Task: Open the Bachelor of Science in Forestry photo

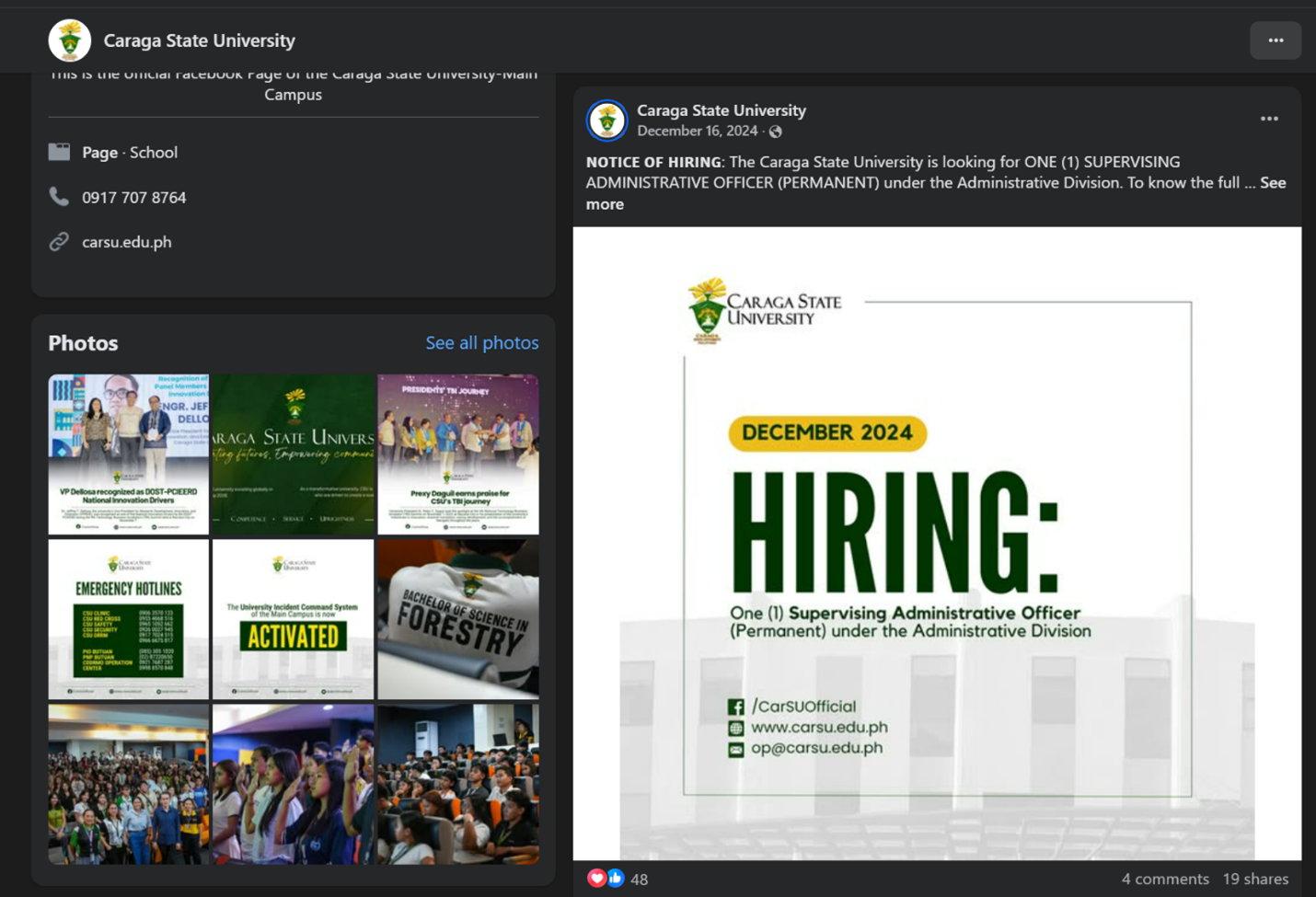Action: (x=458, y=619)
